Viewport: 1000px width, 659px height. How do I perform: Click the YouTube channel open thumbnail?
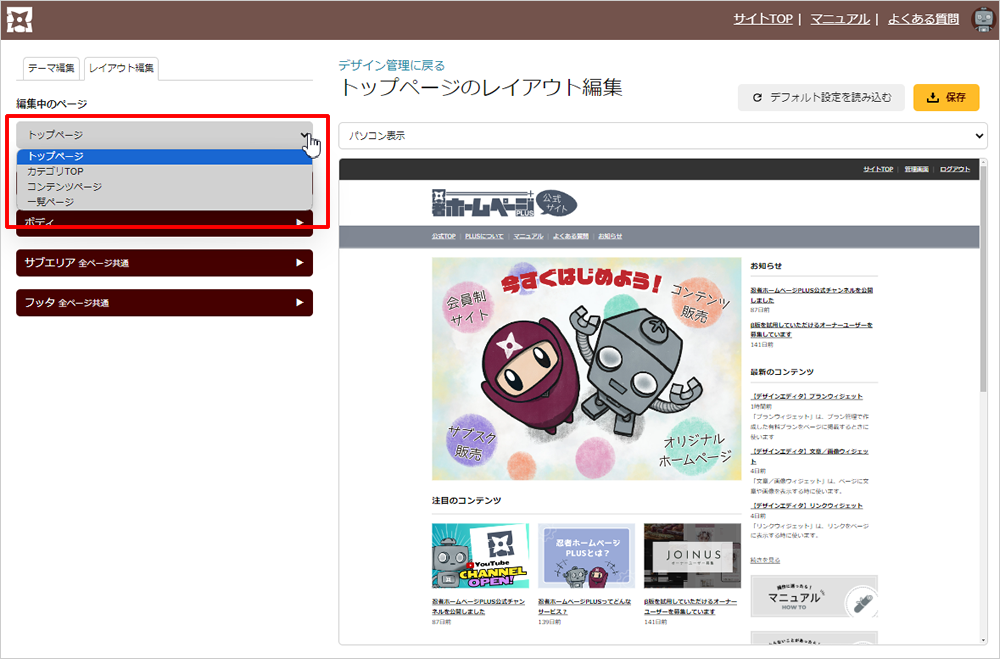(x=479, y=556)
